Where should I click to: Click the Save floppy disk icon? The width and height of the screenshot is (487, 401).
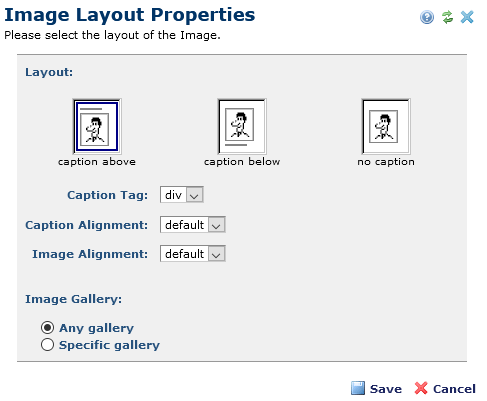[358, 388]
